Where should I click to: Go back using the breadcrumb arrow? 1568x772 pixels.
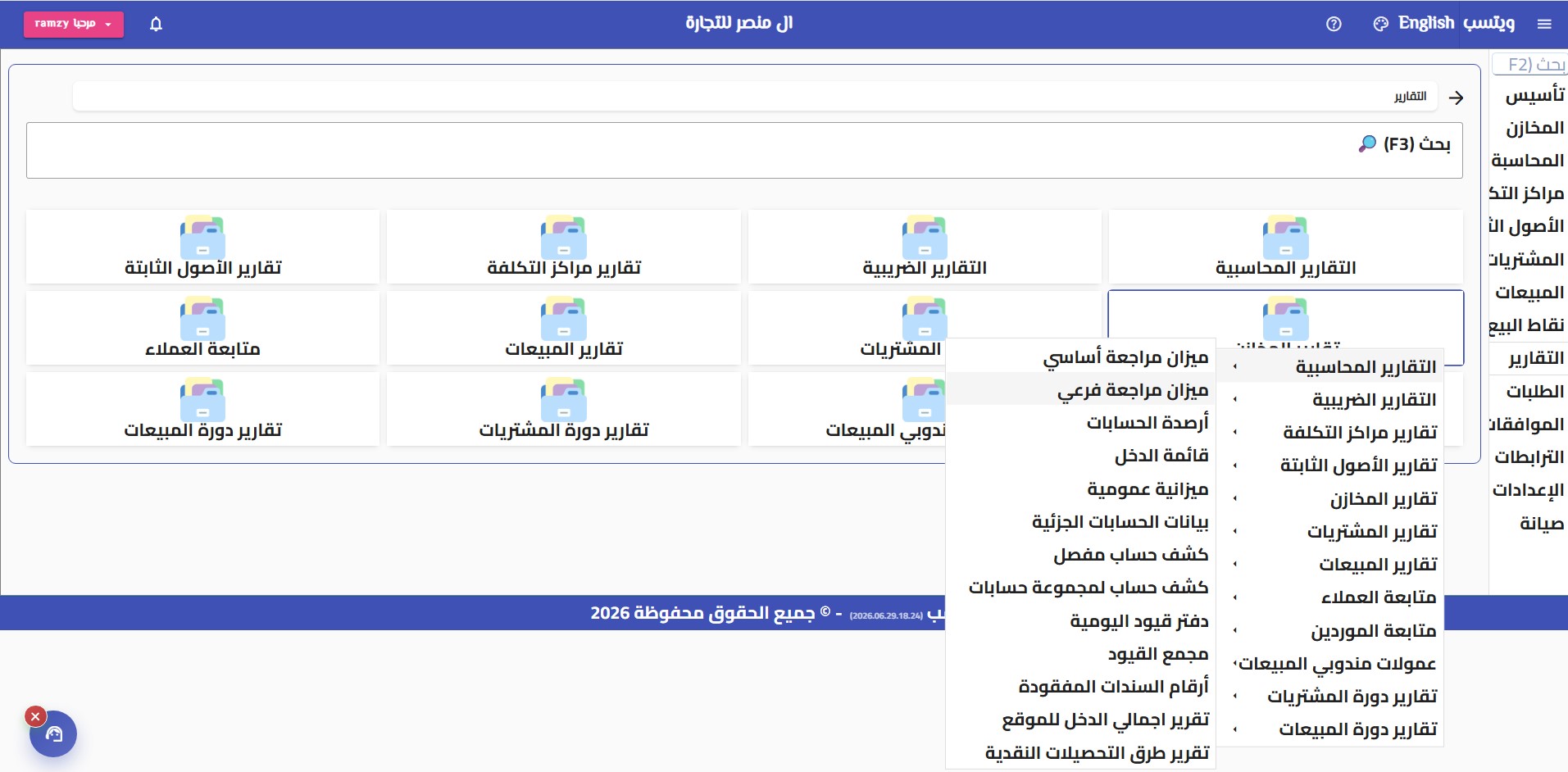point(1456,98)
